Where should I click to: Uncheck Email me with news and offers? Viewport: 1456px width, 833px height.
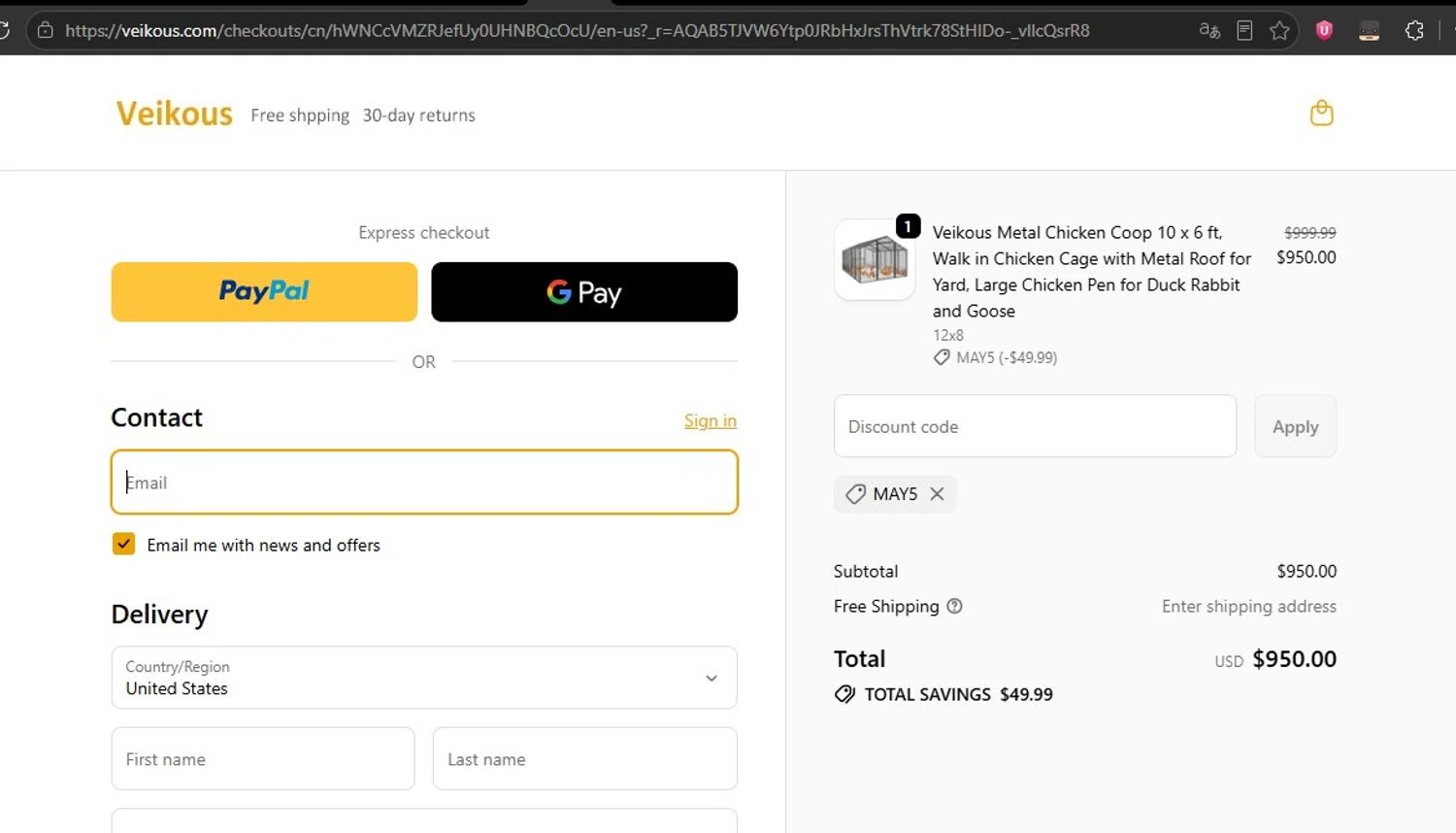coord(123,544)
